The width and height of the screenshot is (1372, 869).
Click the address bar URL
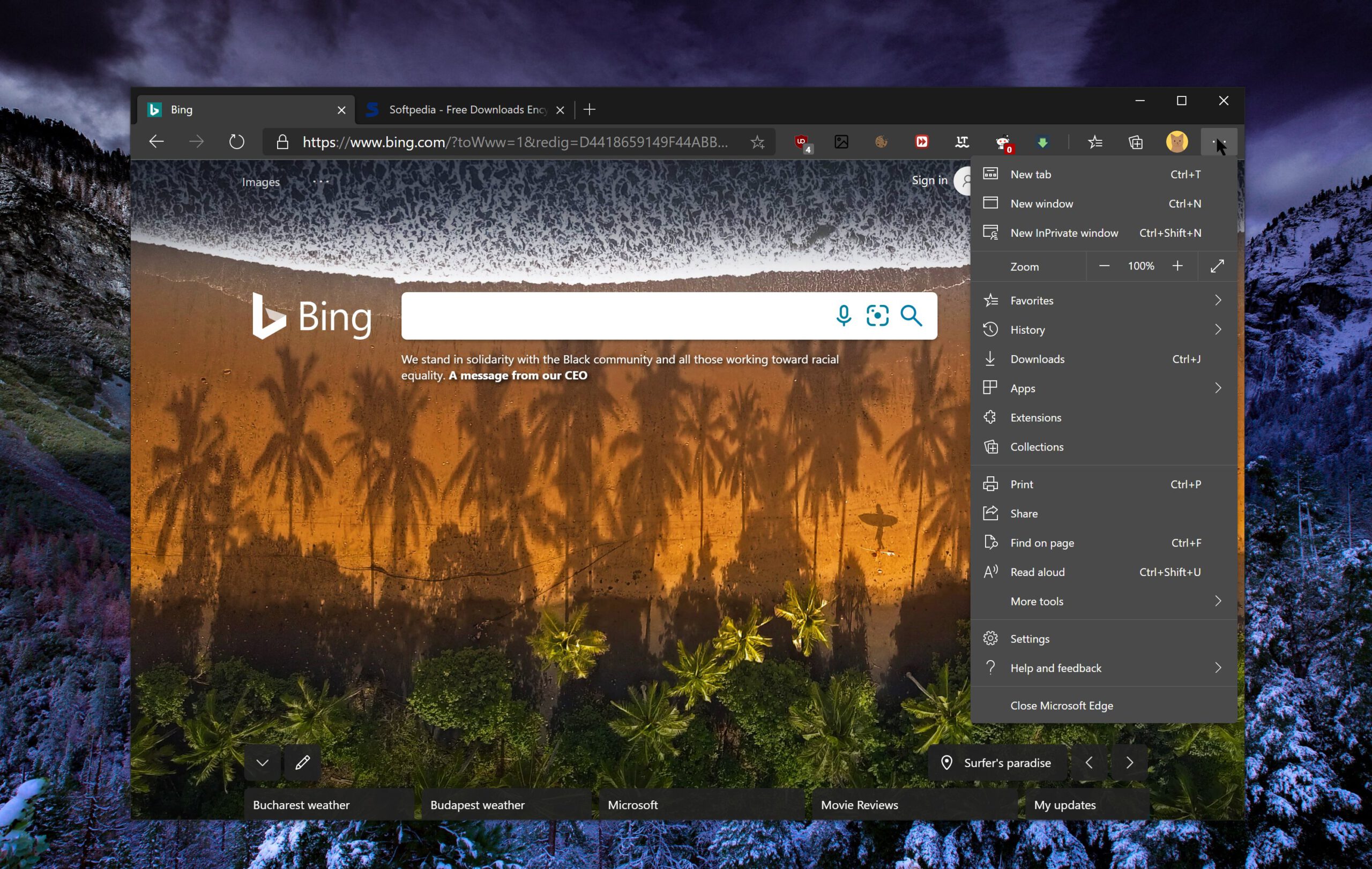pyautogui.click(x=516, y=142)
